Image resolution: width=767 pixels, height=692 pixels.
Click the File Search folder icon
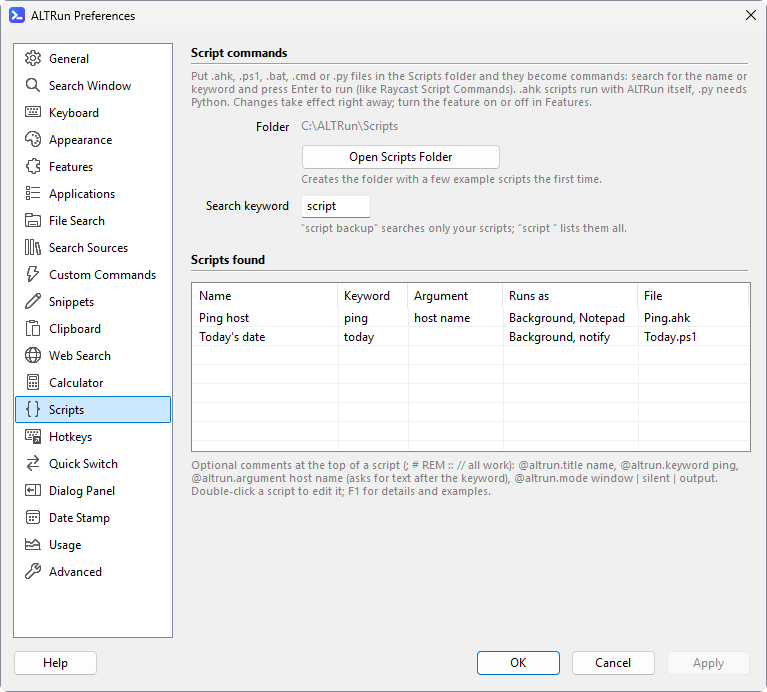(x=33, y=220)
